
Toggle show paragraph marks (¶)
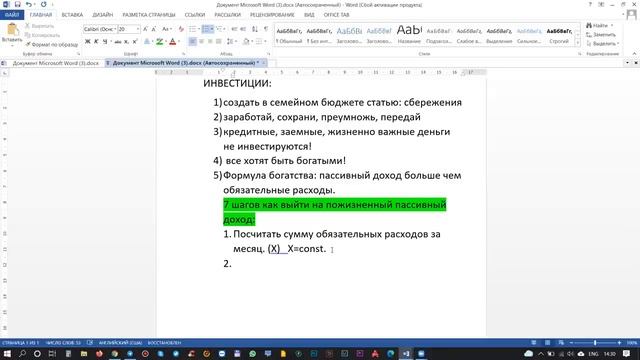tap(266, 29)
